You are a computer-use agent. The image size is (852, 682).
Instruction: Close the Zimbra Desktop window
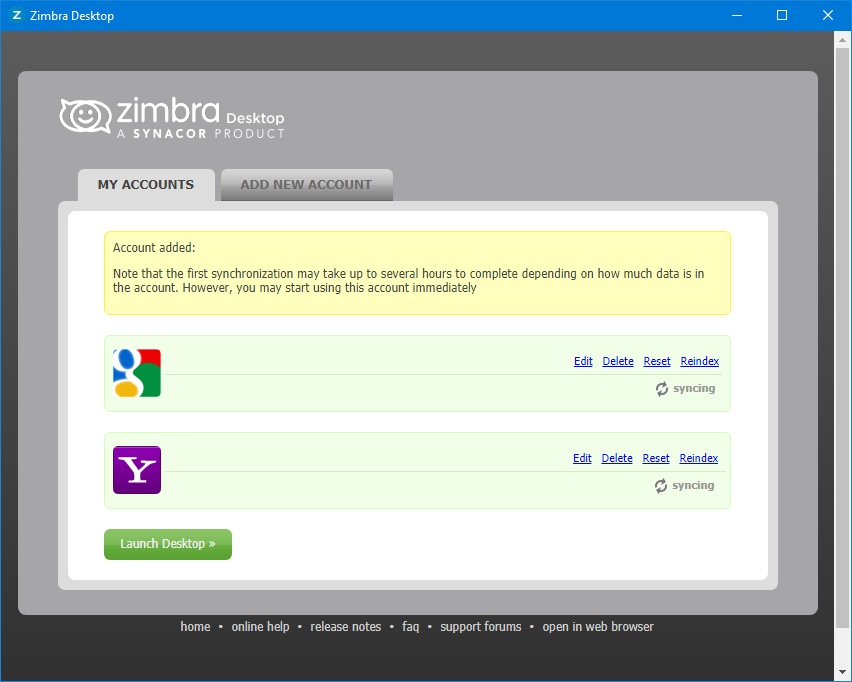[828, 15]
